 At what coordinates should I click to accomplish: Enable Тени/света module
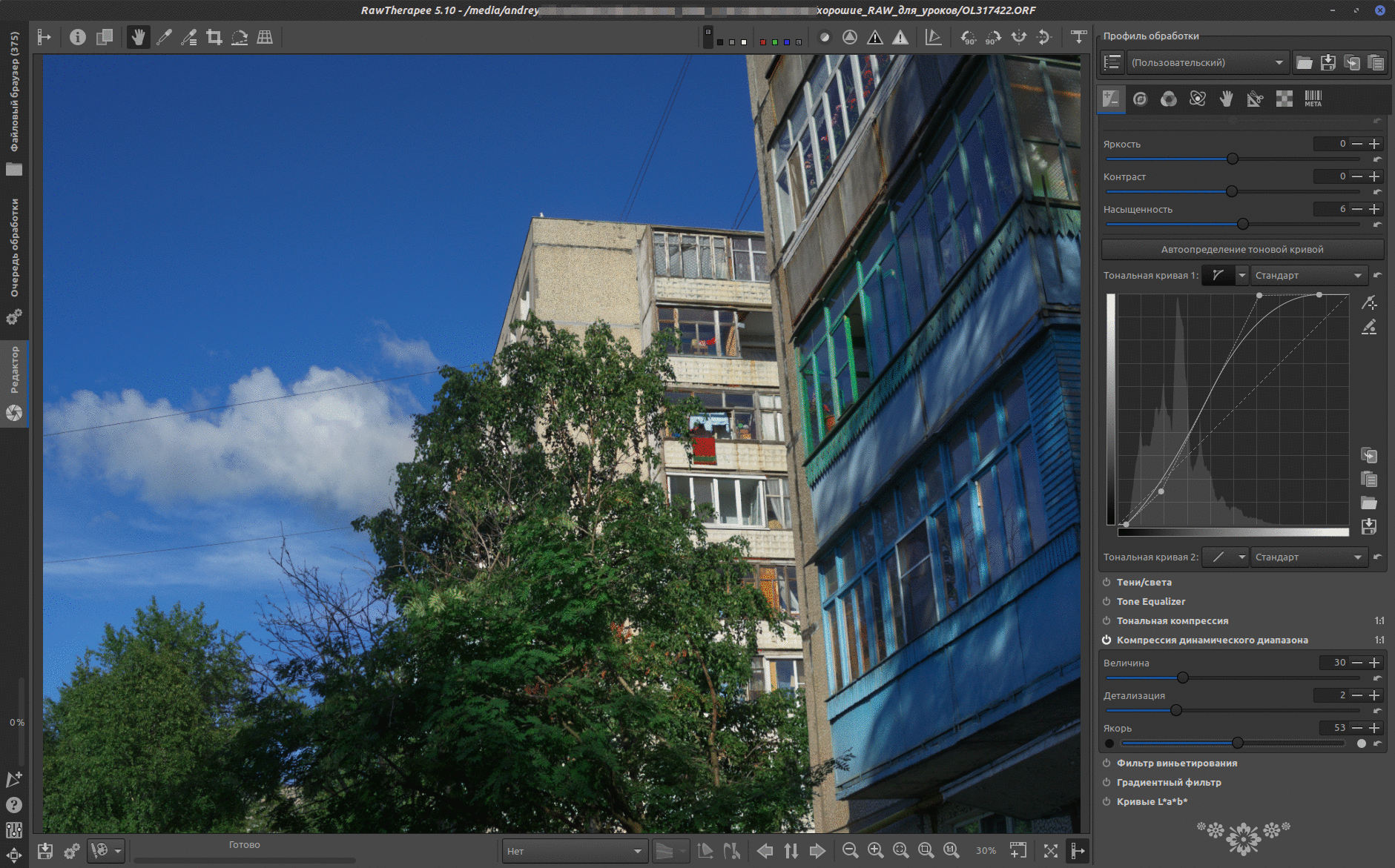(1107, 583)
